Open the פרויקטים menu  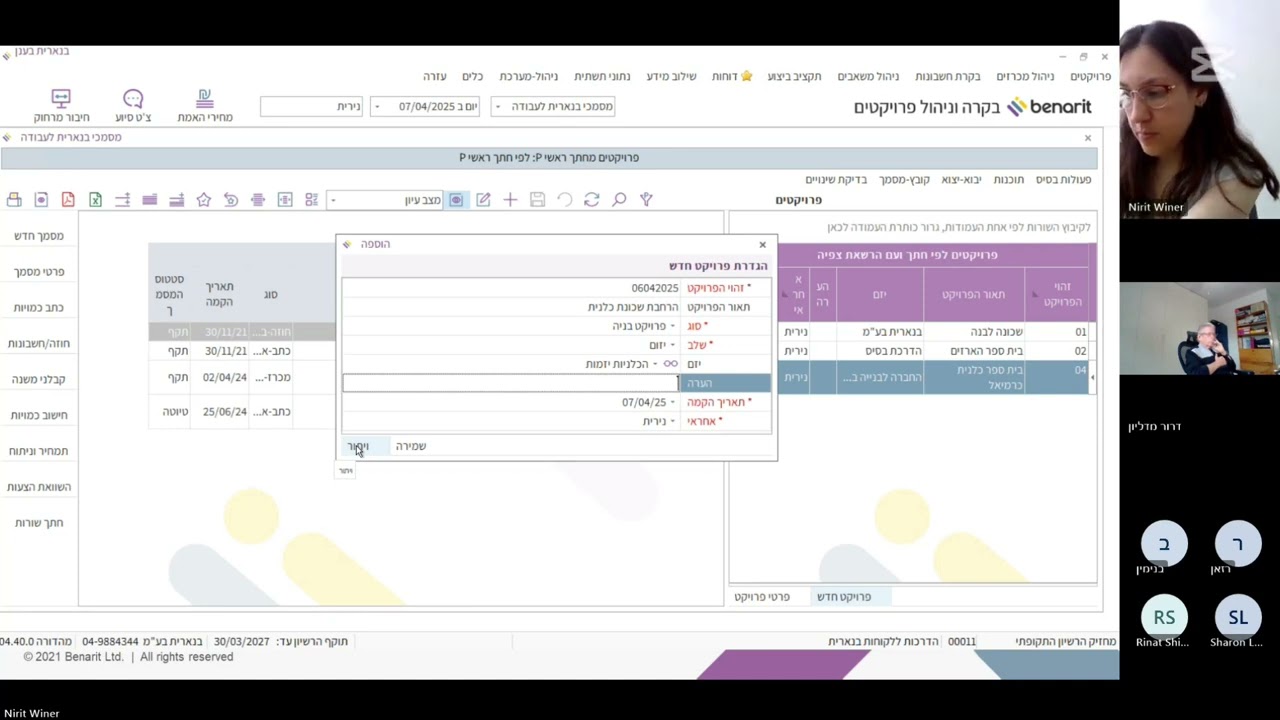click(1090, 76)
